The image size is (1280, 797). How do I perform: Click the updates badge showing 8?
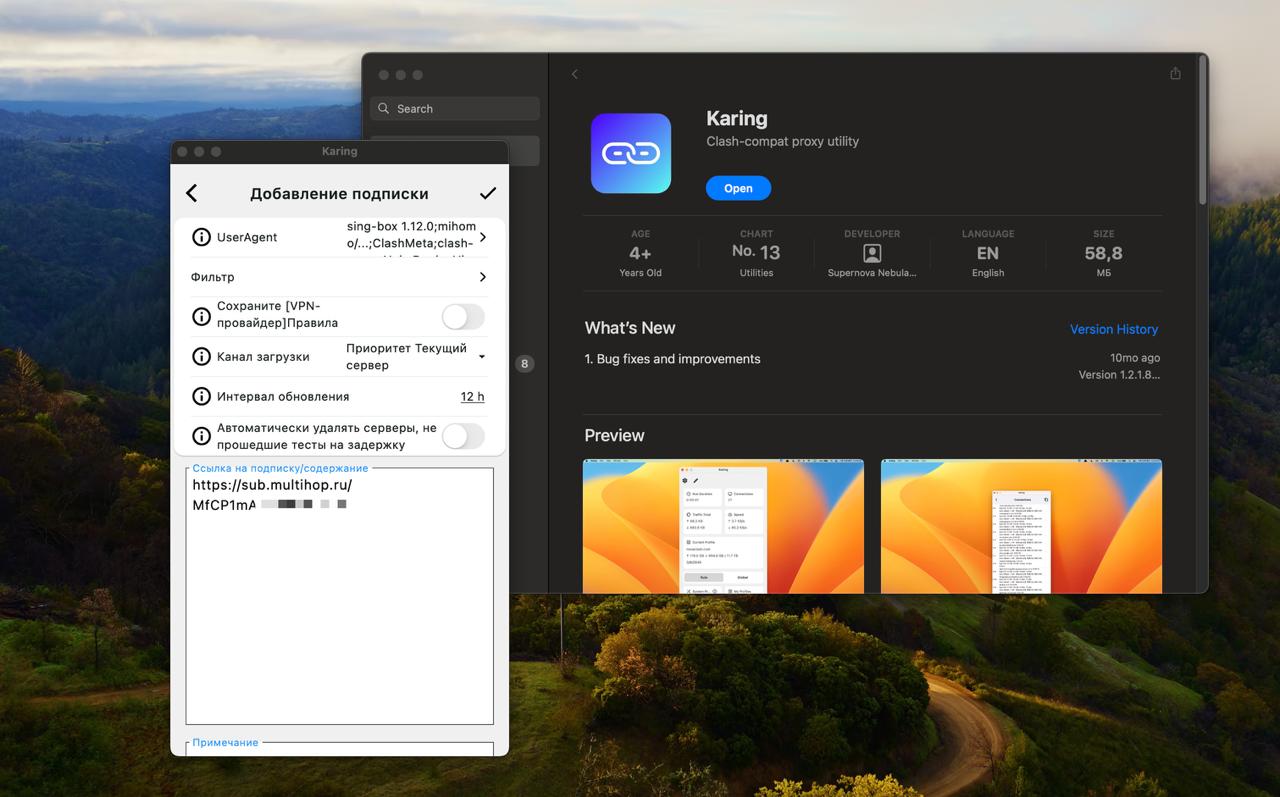click(524, 364)
